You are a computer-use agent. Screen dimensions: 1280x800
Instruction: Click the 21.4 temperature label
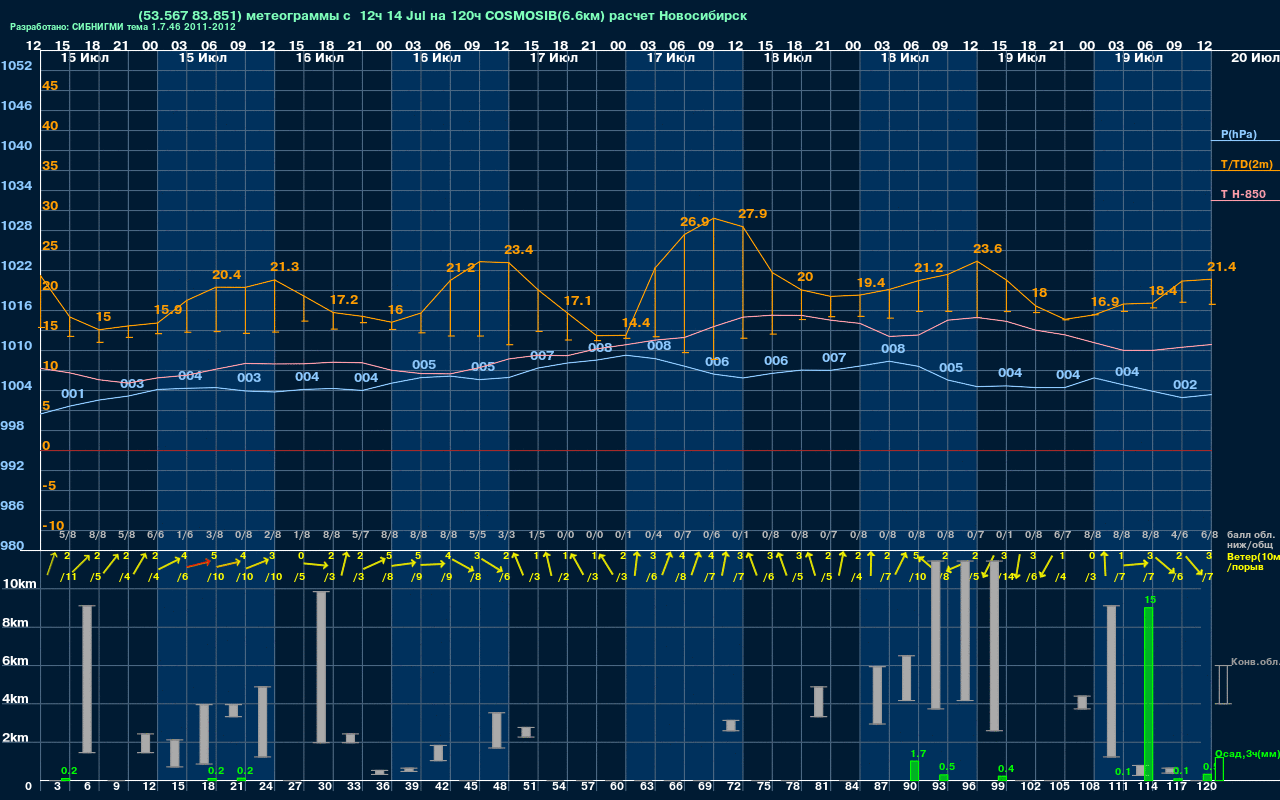pyautogui.click(x=1221, y=267)
